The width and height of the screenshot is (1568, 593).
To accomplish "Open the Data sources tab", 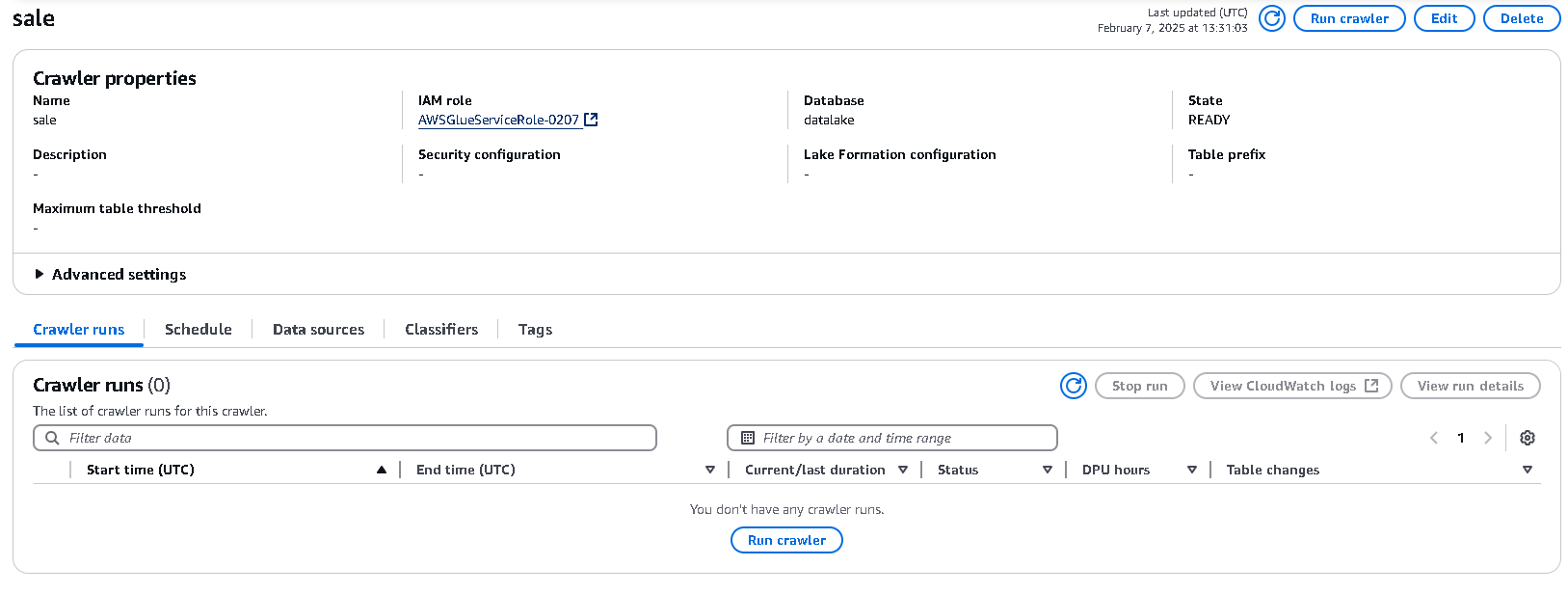I will 318,330.
